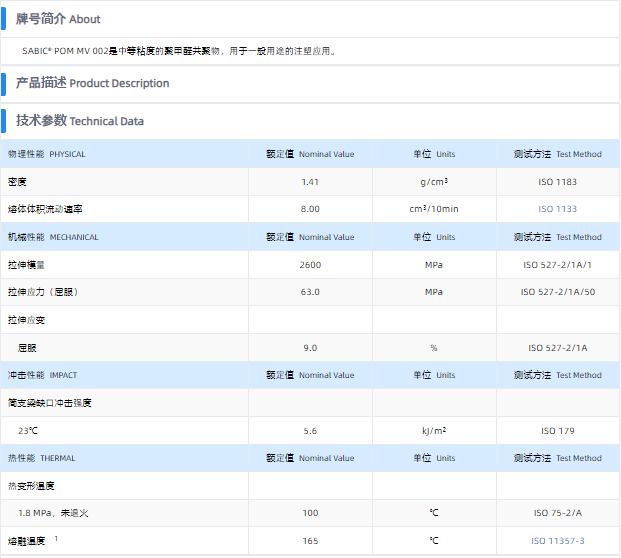This screenshot has height=558, width=621.
Task: Select the melting temperature value 165
Action: (x=310, y=541)
